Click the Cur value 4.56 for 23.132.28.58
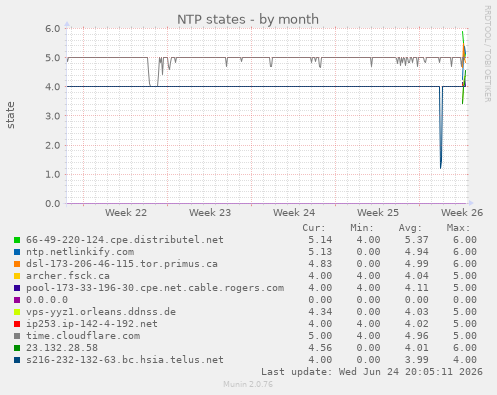 pos(320,348)
